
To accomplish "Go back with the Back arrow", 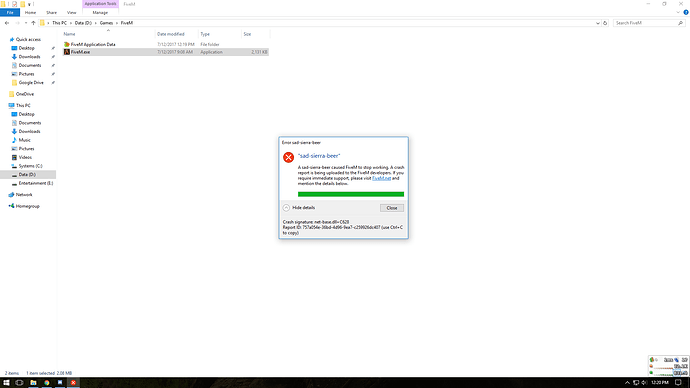I will click(7, 23).
